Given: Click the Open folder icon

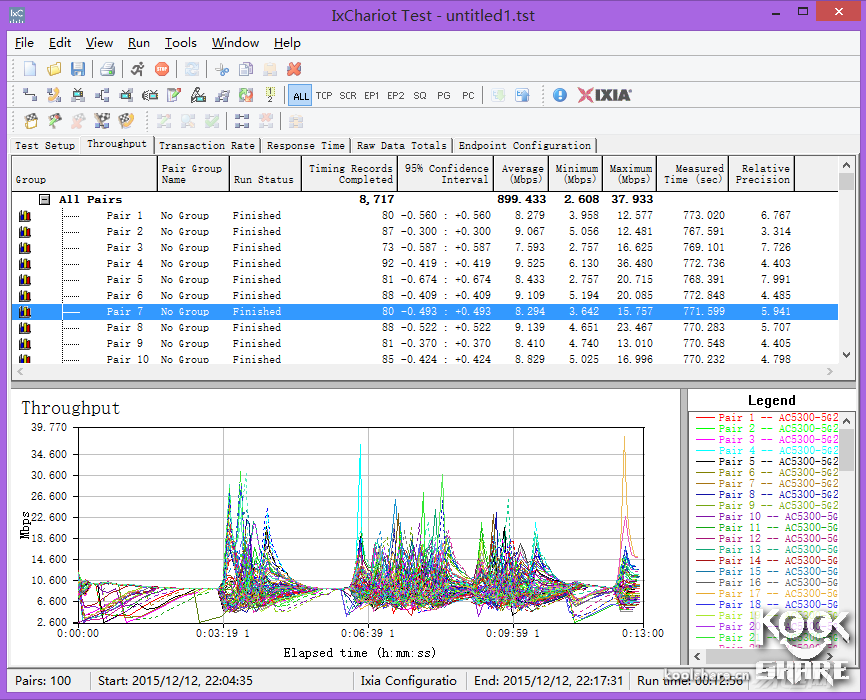Looking at the screenshot, I should click(x=54, y=69).
